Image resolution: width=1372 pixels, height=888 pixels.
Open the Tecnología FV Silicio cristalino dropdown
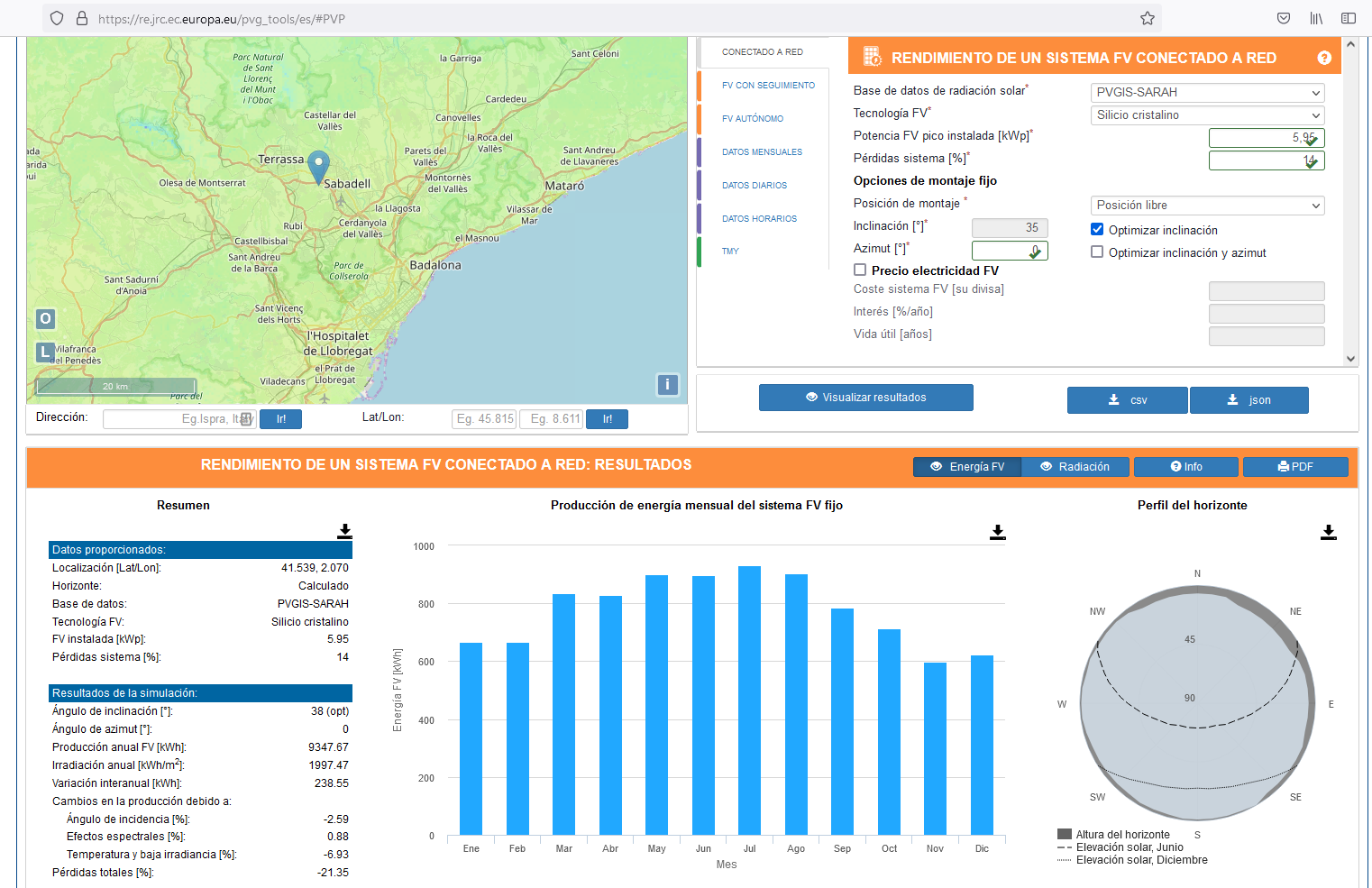pos(1207,114)
